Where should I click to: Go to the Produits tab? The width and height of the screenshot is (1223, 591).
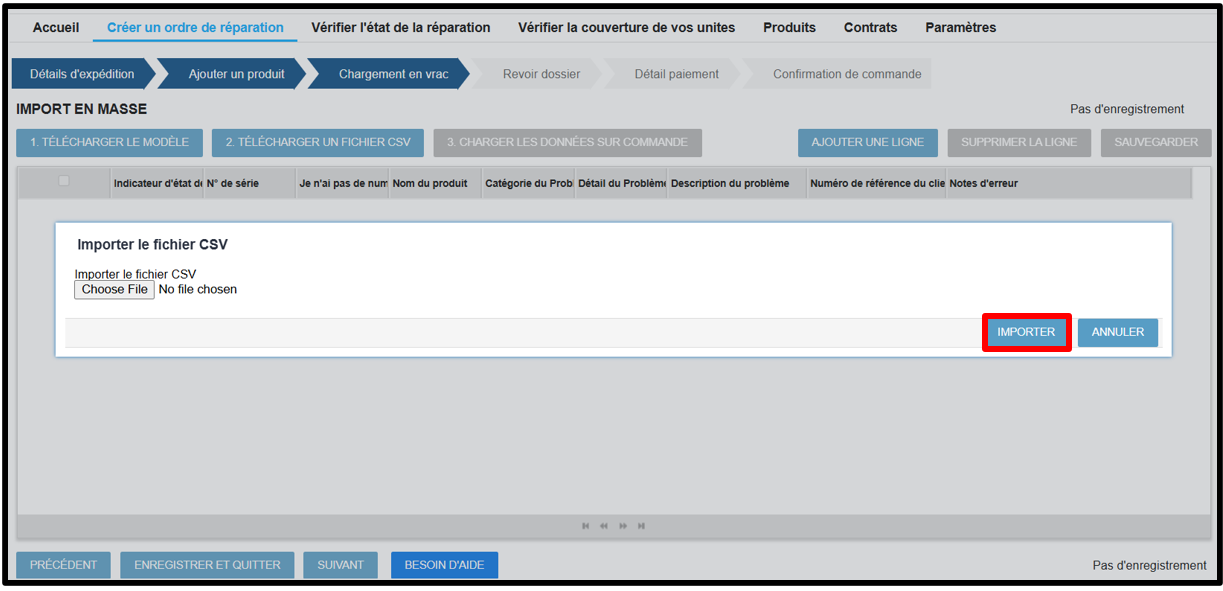pos(789,28)
